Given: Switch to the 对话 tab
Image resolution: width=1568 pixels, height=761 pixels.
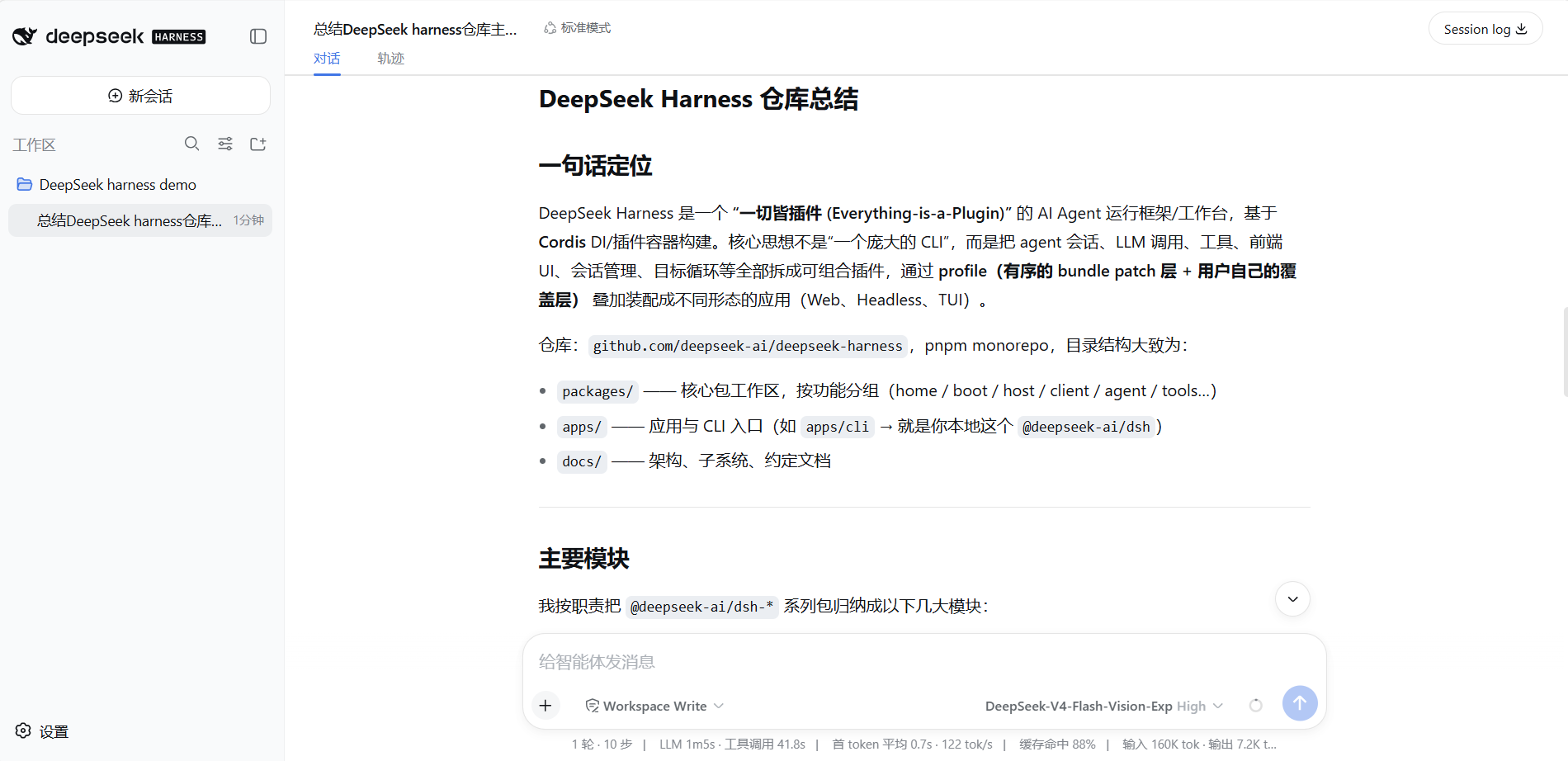Looking at the screenshot, I should click(327, 59).
